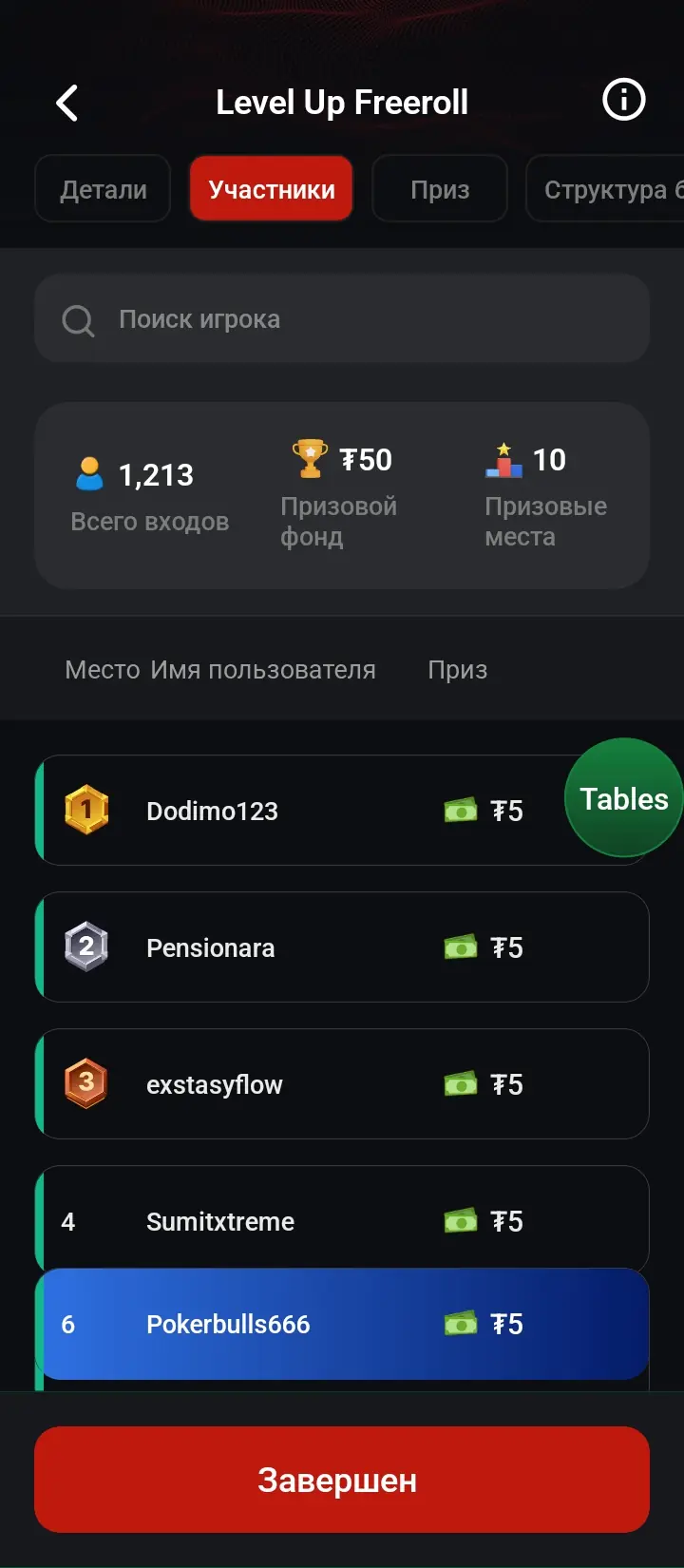Image resolution: width=684 pixels, height=1568 pixels.
Task: Open the green Tables floating button
Action: click(x=624, y=798)
